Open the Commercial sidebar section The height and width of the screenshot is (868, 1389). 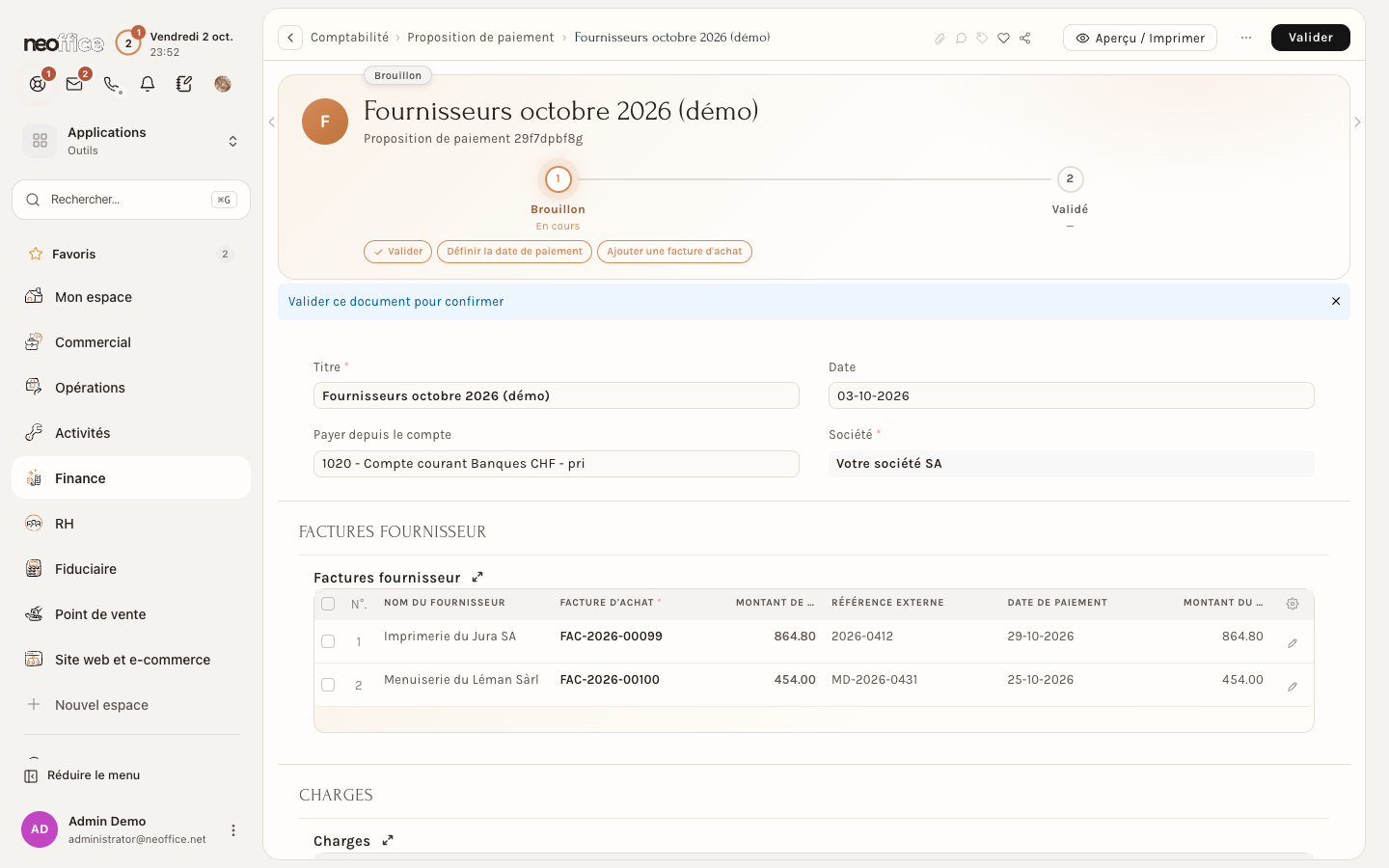pyautogui.click(x=131, y=342)
